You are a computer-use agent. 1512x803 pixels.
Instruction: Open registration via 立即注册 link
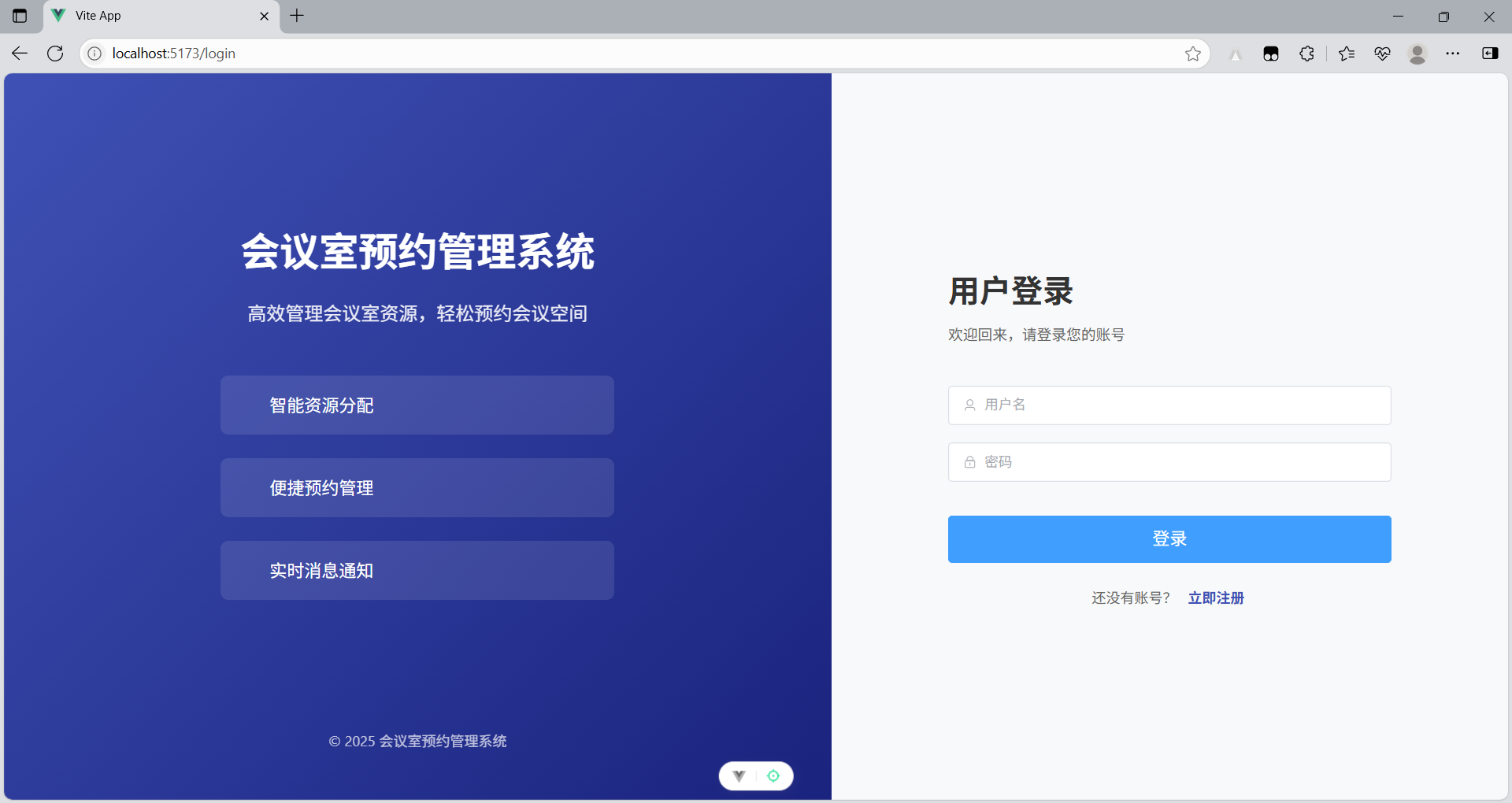click(1215, 598)
